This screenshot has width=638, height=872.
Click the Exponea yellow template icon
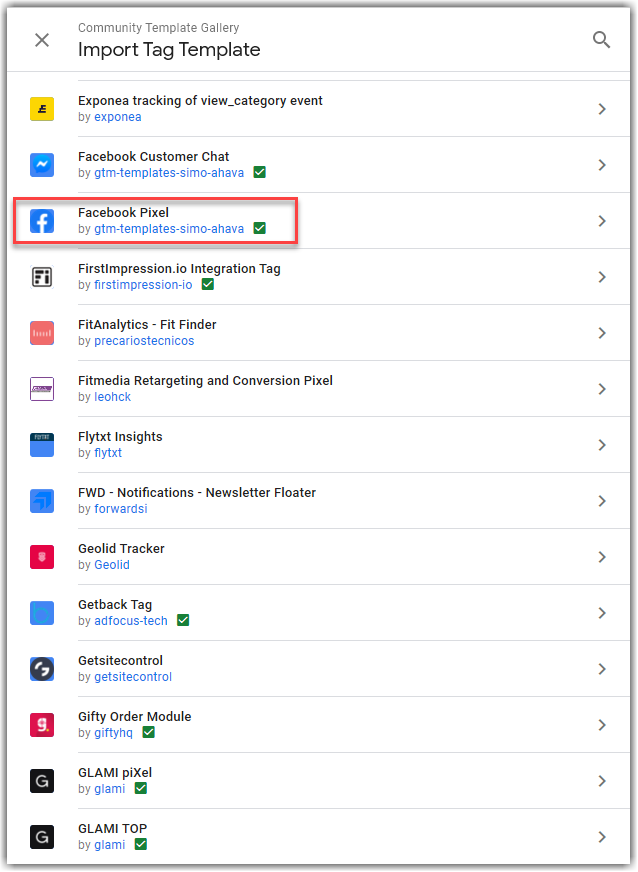(x=42, y=109)
